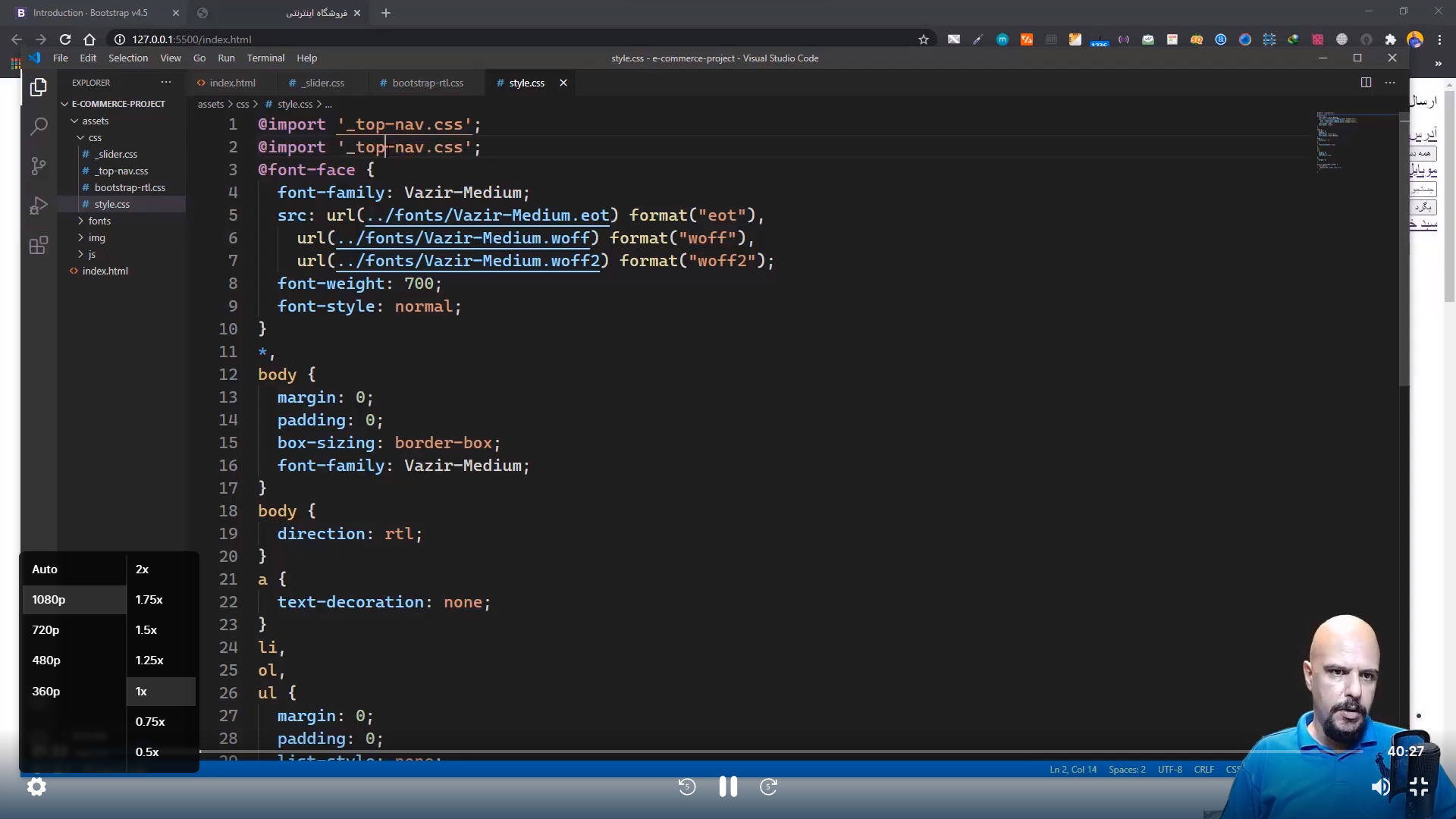The height and width of the screenshot is (819, 1456).
Task: Click the Extensions icon in activity bar
Action: pos(38,244)
